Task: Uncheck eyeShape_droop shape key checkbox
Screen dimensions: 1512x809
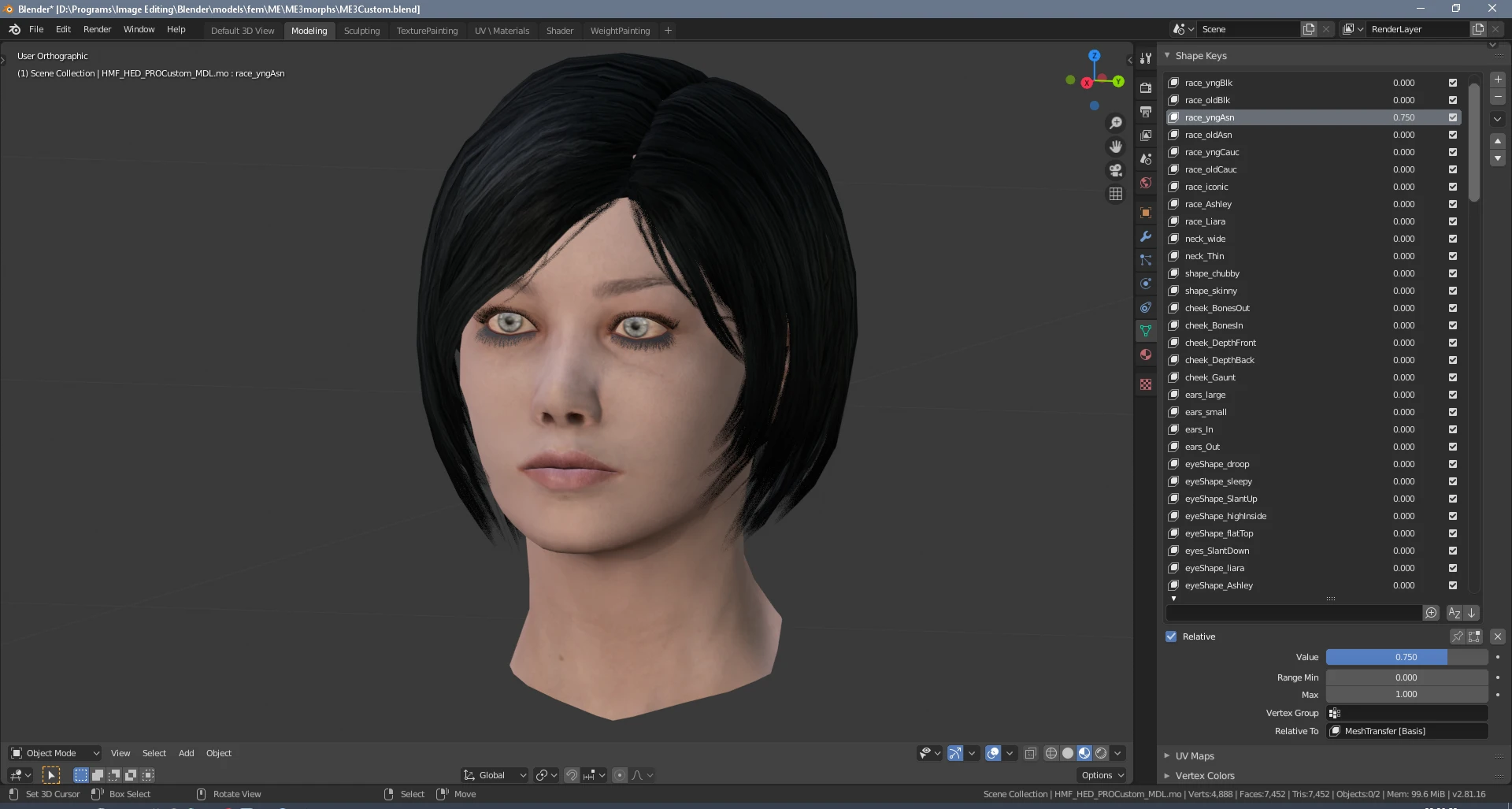Action: (1453, 464)
